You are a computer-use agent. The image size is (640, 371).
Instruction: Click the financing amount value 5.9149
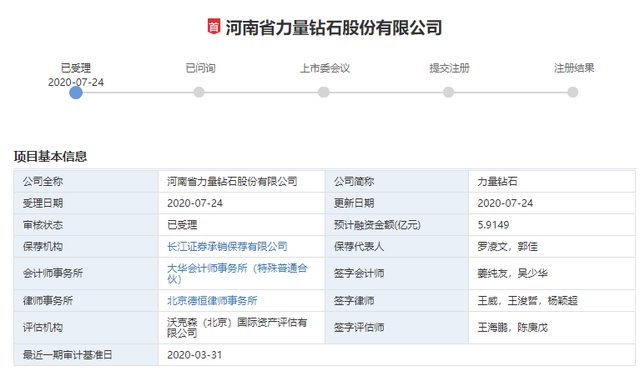click(x=493, y=225)
